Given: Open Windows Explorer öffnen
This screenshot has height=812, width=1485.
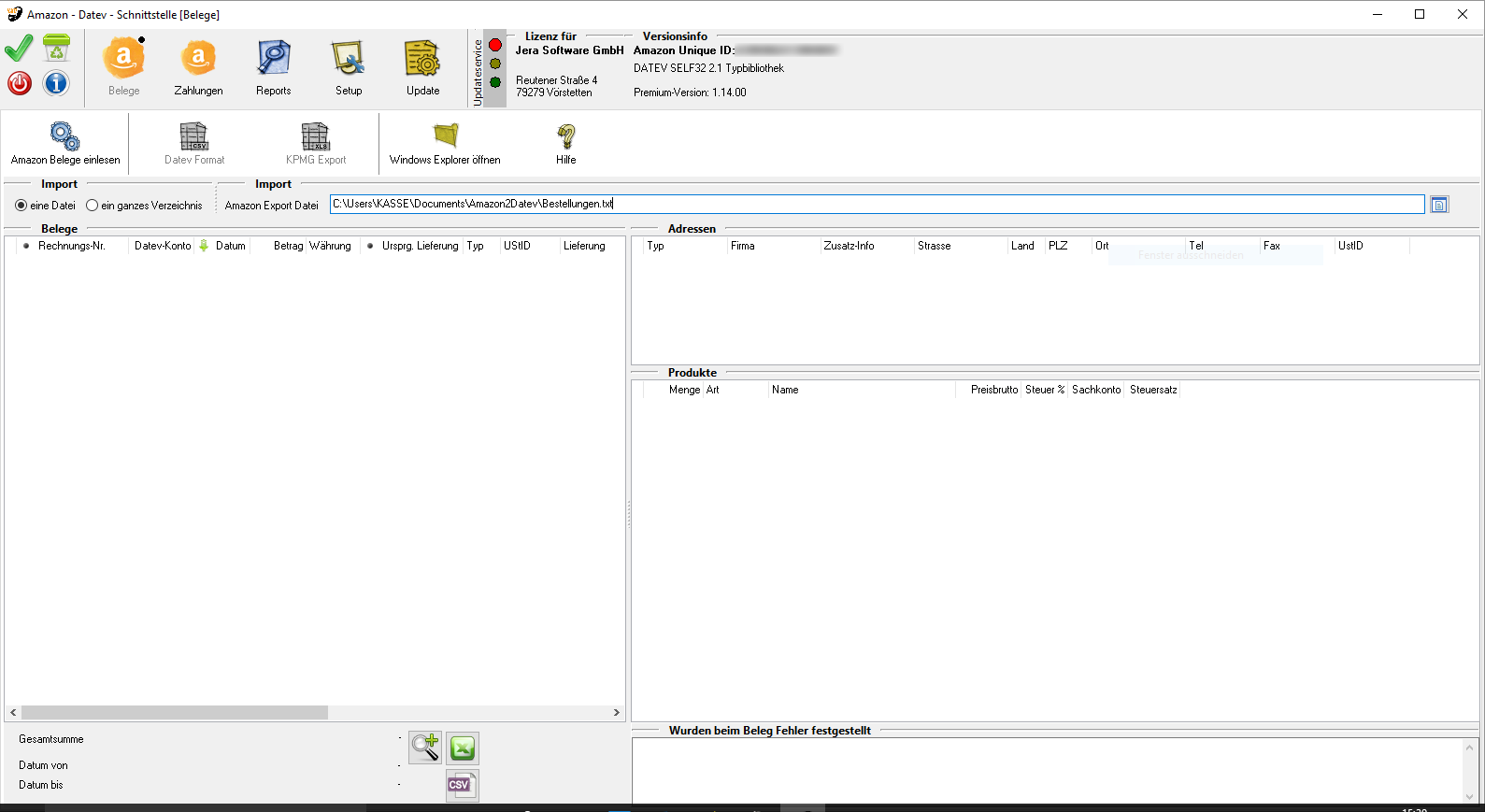Looking at the screenshot, I should 445,144.
